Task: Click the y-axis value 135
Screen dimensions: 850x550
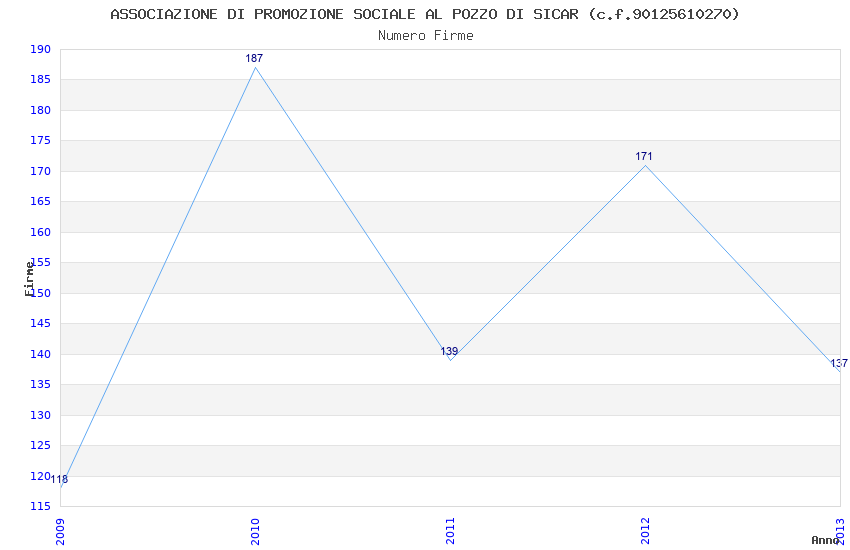Action: click(x=40, y=385)
